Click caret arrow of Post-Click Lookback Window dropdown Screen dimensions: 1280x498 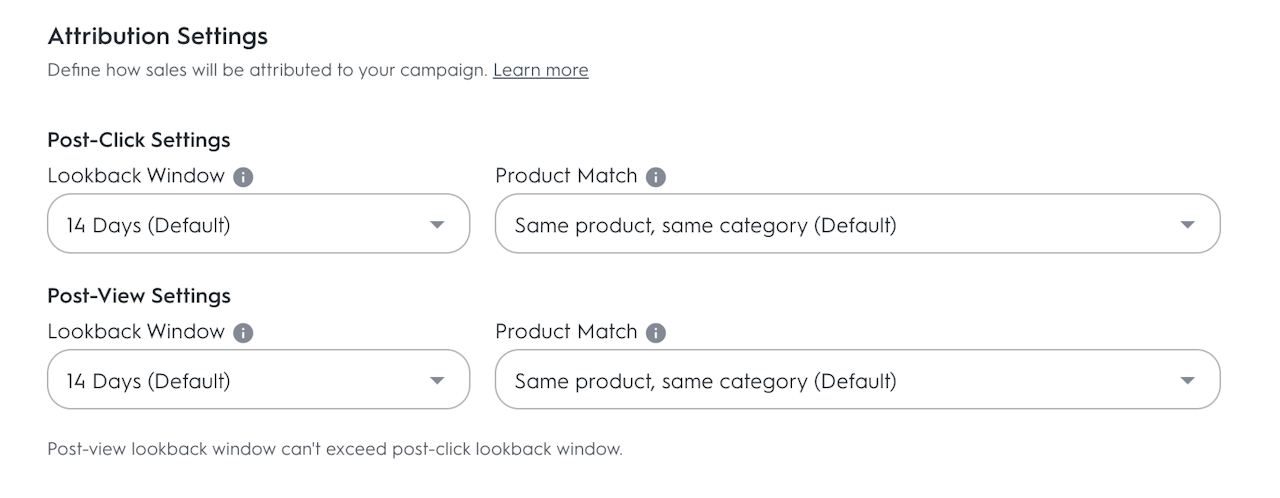(437, 225)
